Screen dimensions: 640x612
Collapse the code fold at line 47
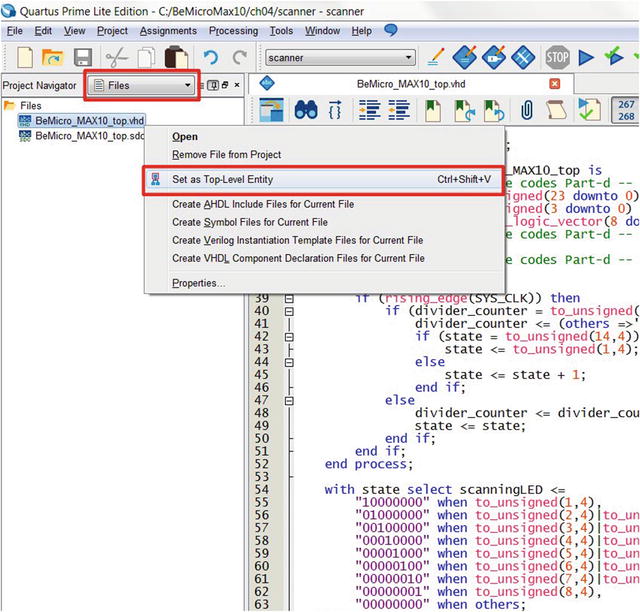(x=289, y=401)
